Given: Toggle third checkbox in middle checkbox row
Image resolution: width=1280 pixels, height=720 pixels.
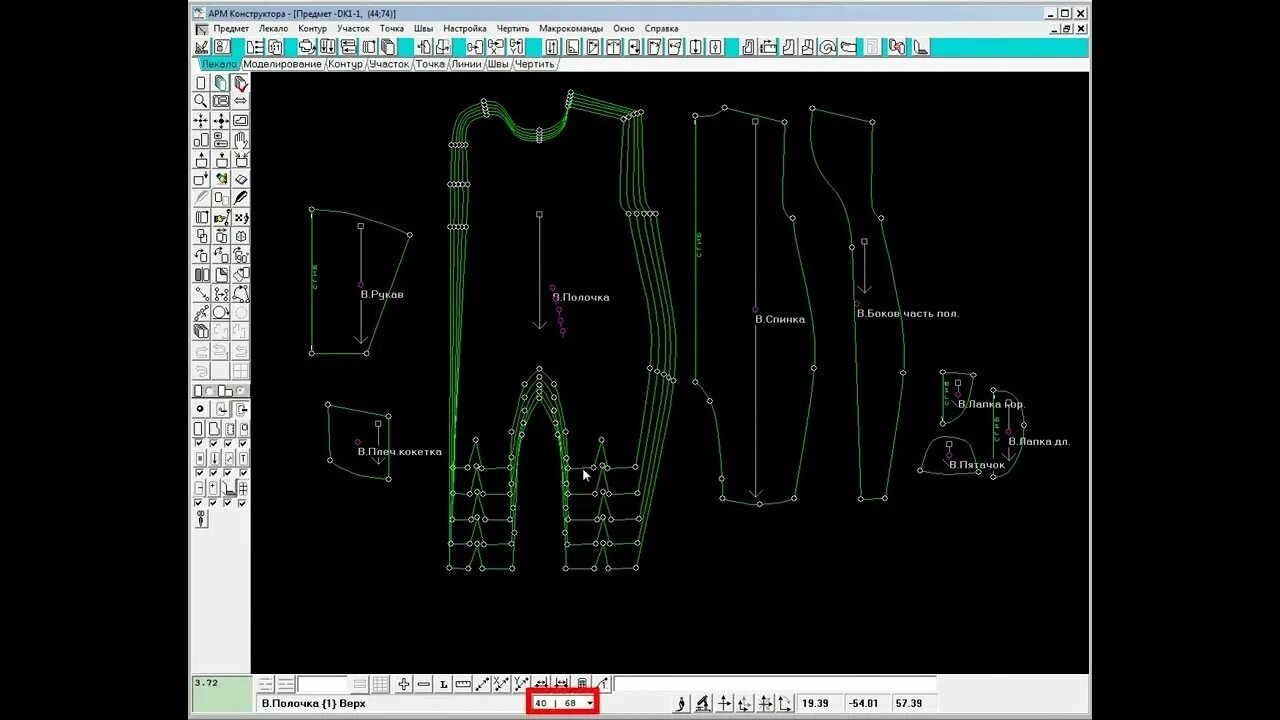Looking at the screenshot, I should [228, 472].
